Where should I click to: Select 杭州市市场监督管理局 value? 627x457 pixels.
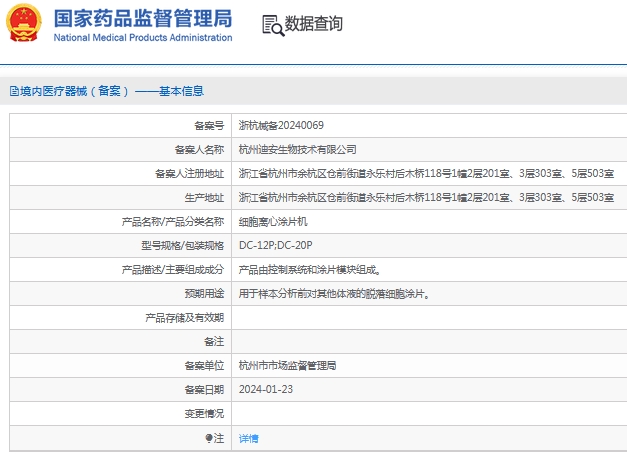click(288, 365)
